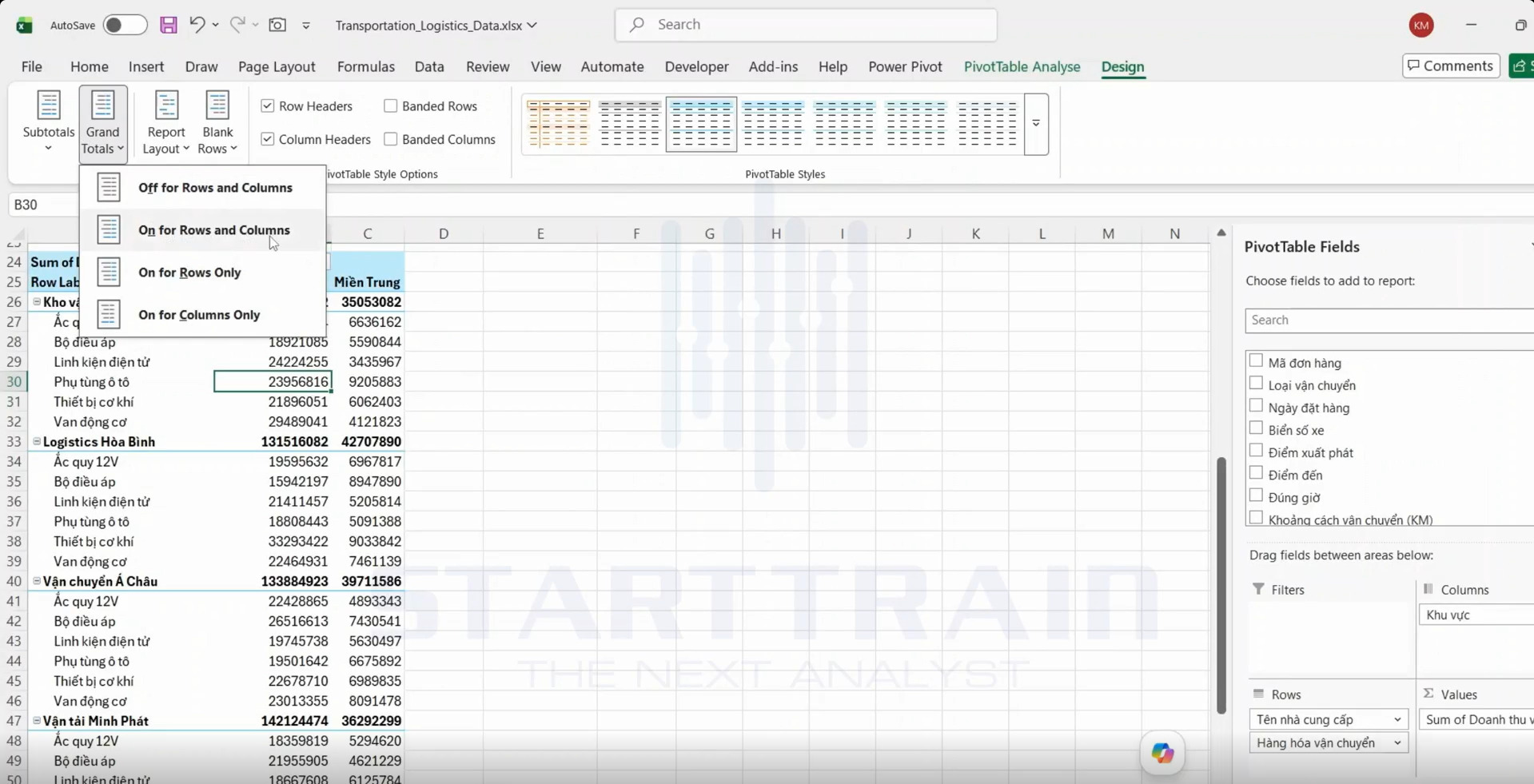Open Tên nhà cung cấp row field dropdown
The image size is (1534, 784).
[x=1397, y=719]
